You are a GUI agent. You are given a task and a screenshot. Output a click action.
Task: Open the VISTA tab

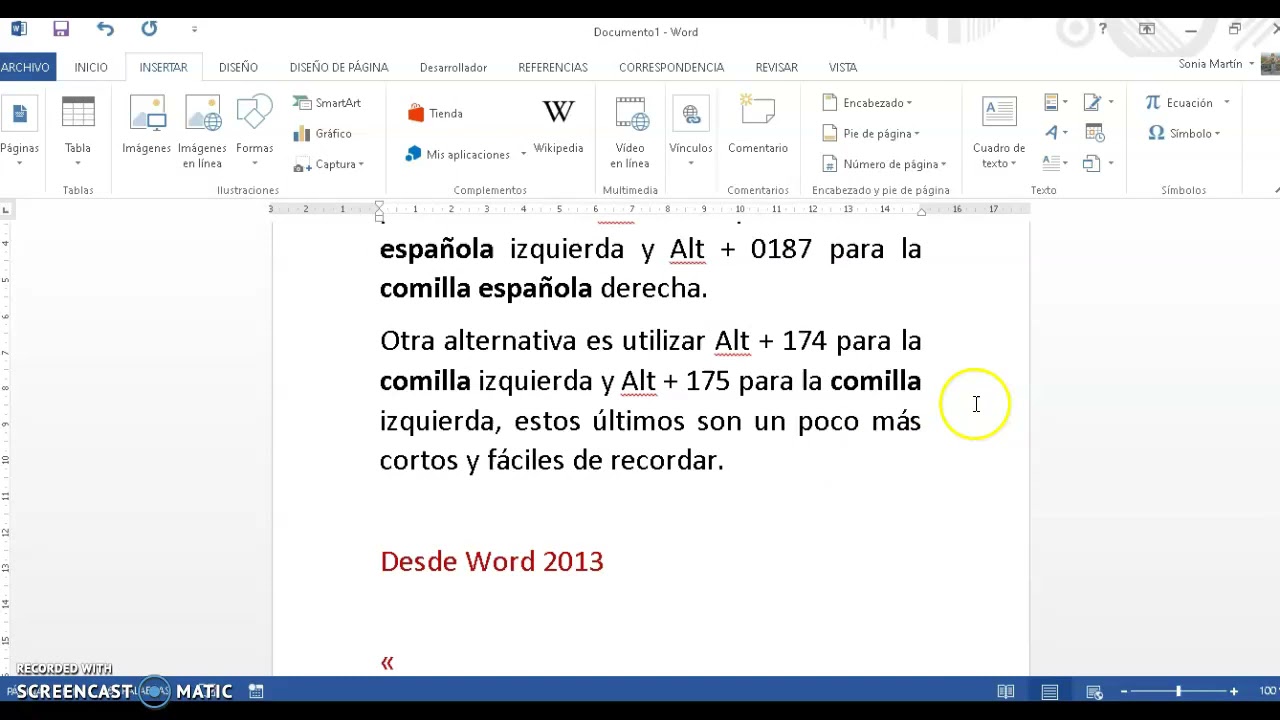click(x=843, y=67)
